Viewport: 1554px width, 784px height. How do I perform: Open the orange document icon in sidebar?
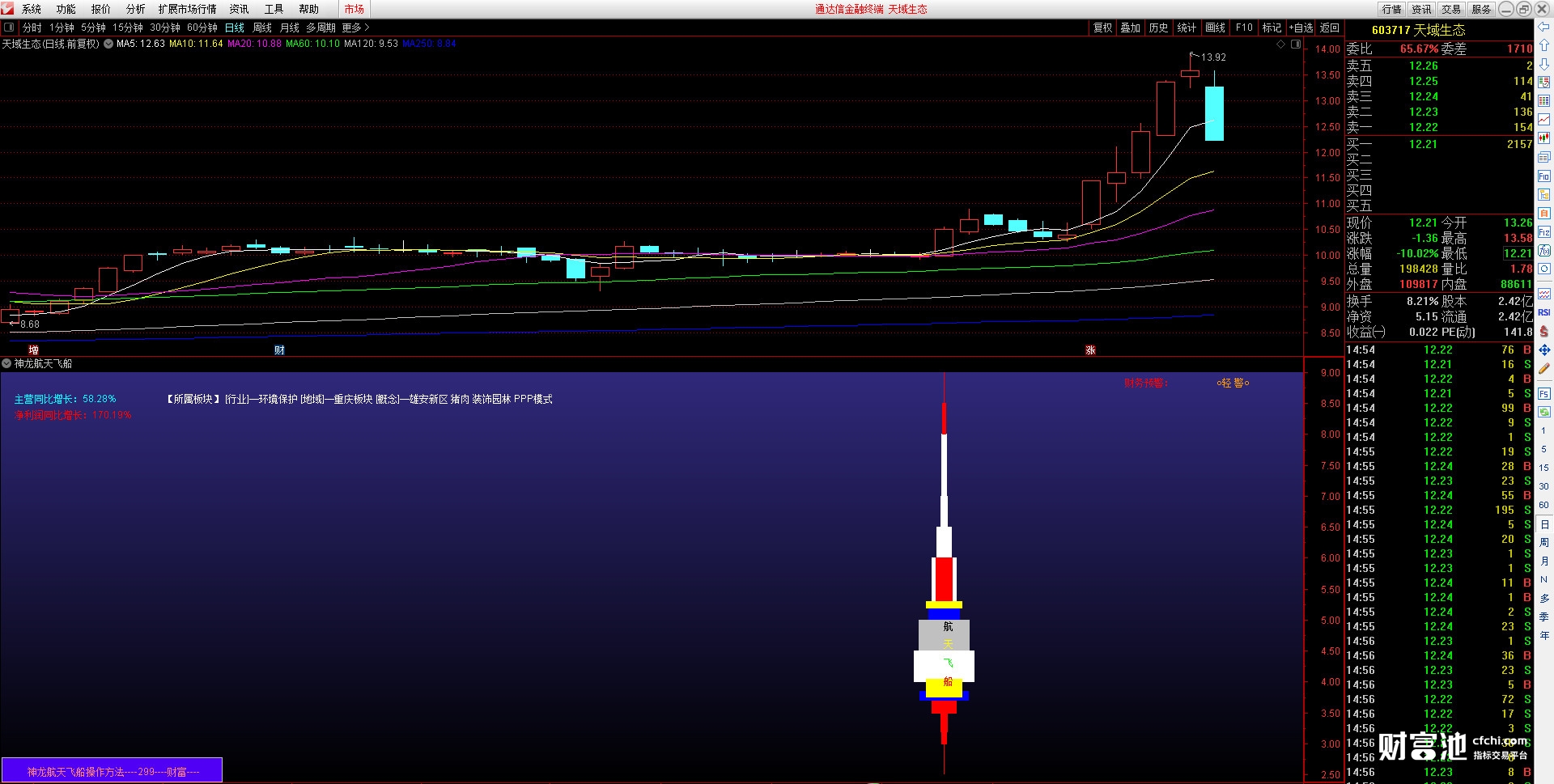(x=1544, y=213)
